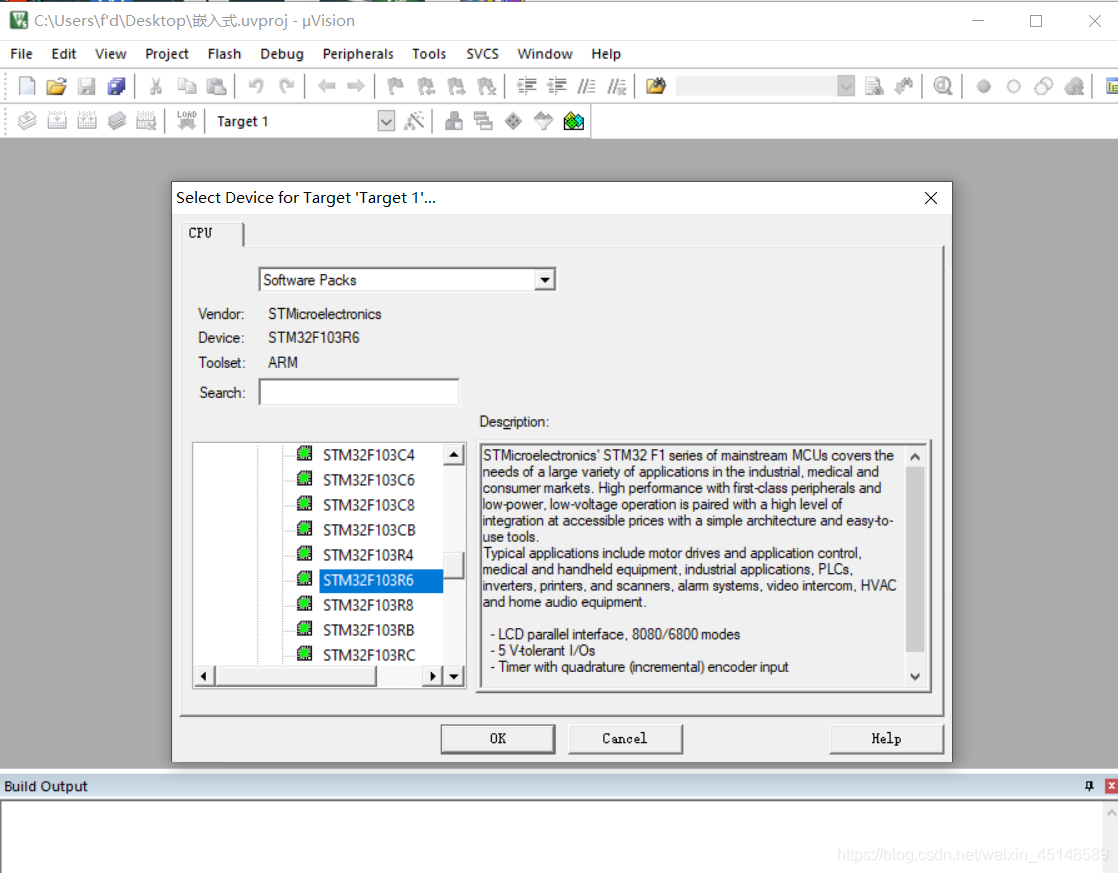Click the Translate file icon
This screenshot has height=873, width=1118.
(x=26, y=121)
